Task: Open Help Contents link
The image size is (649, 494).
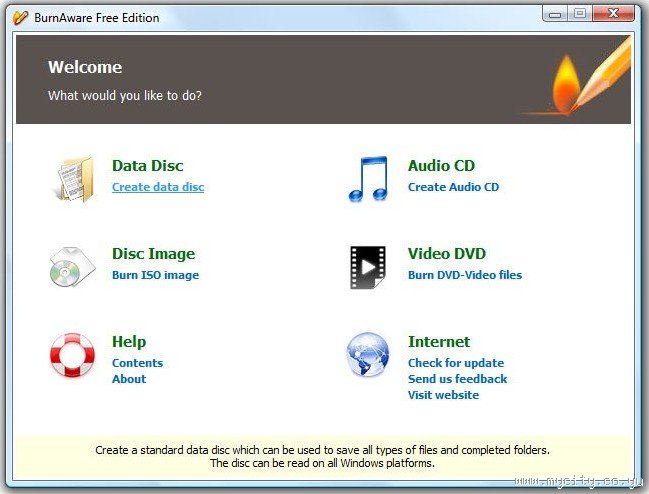Action: [137, 363]
